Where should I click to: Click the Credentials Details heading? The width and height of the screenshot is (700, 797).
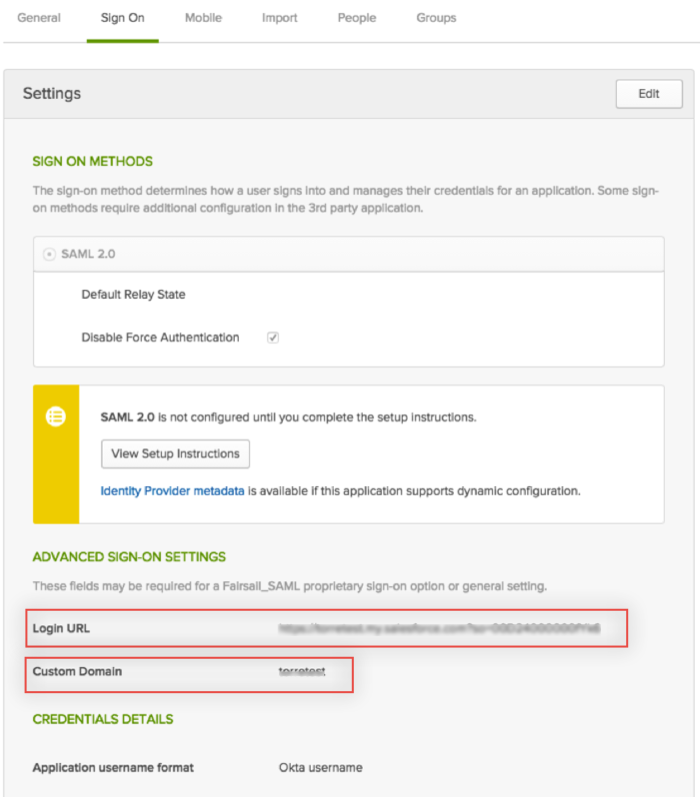point(102,719)
